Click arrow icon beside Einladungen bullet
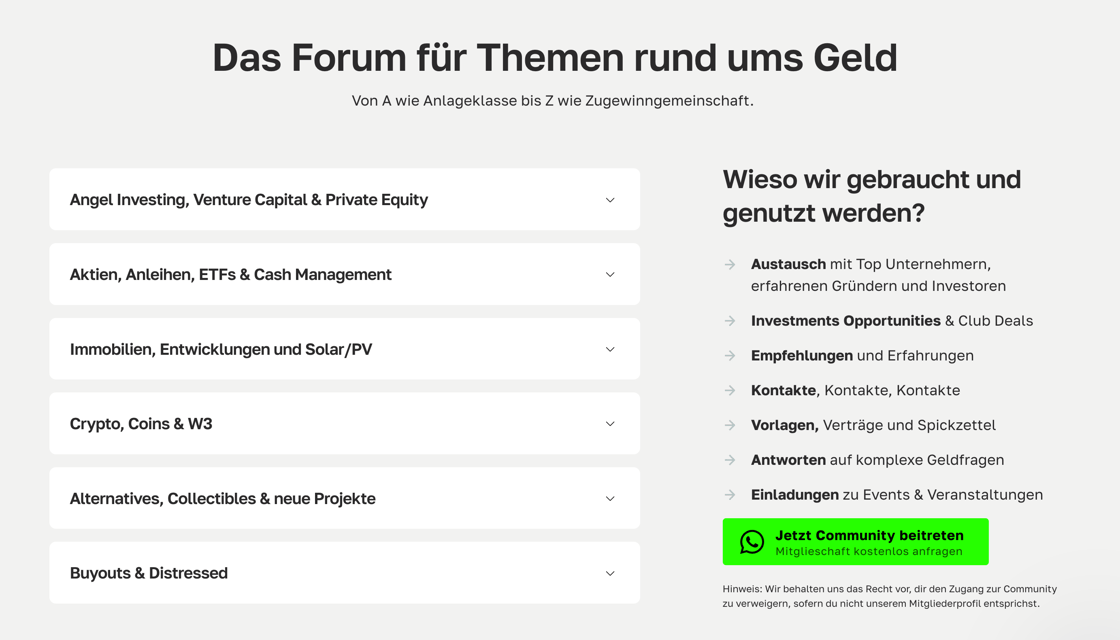1120x640 pixels. click(730, 495)
